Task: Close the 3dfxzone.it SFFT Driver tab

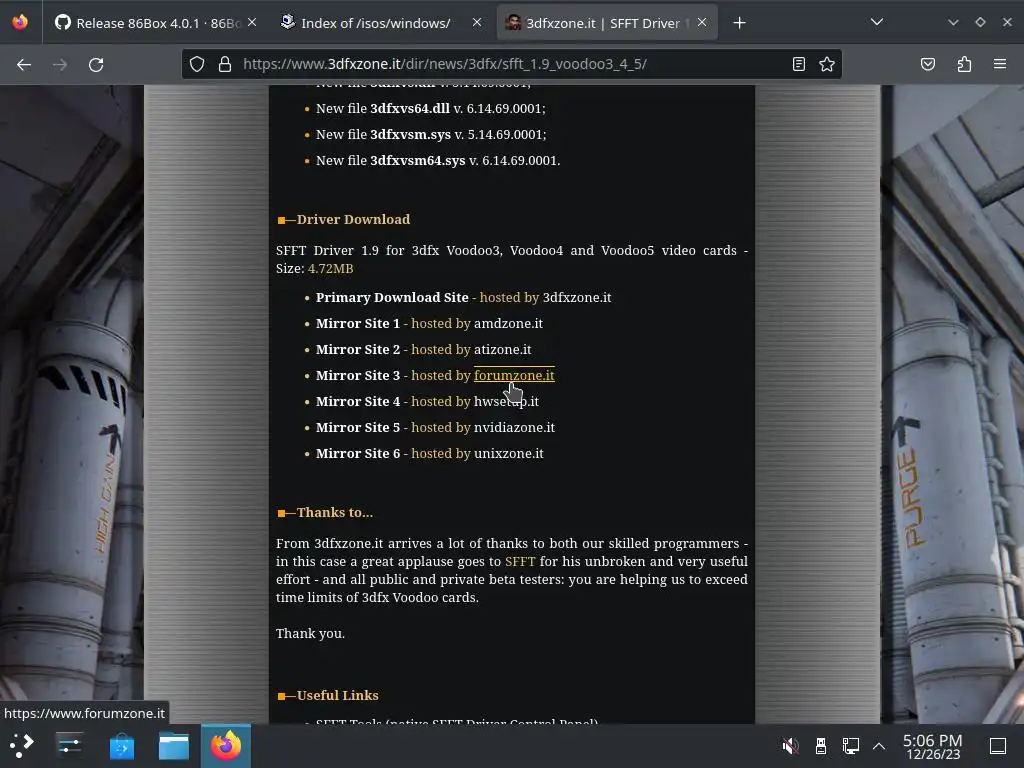Action: (x=702, y=22)
